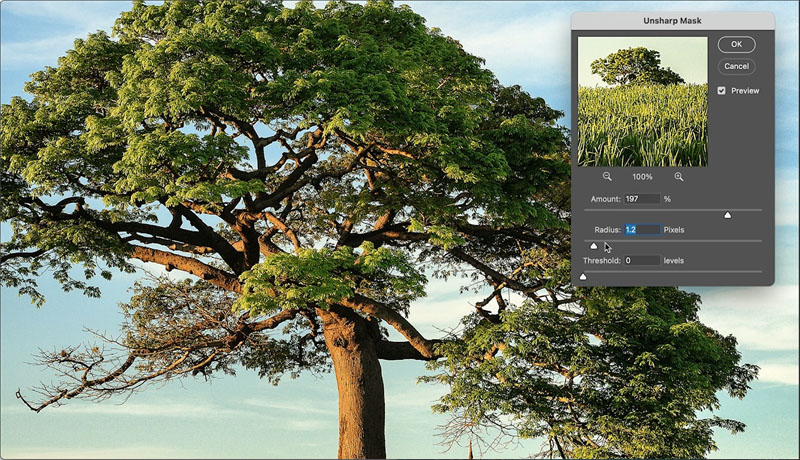The image size is (800, 460).
Task: Click the Threshold levels field
Action: (642, 260)
